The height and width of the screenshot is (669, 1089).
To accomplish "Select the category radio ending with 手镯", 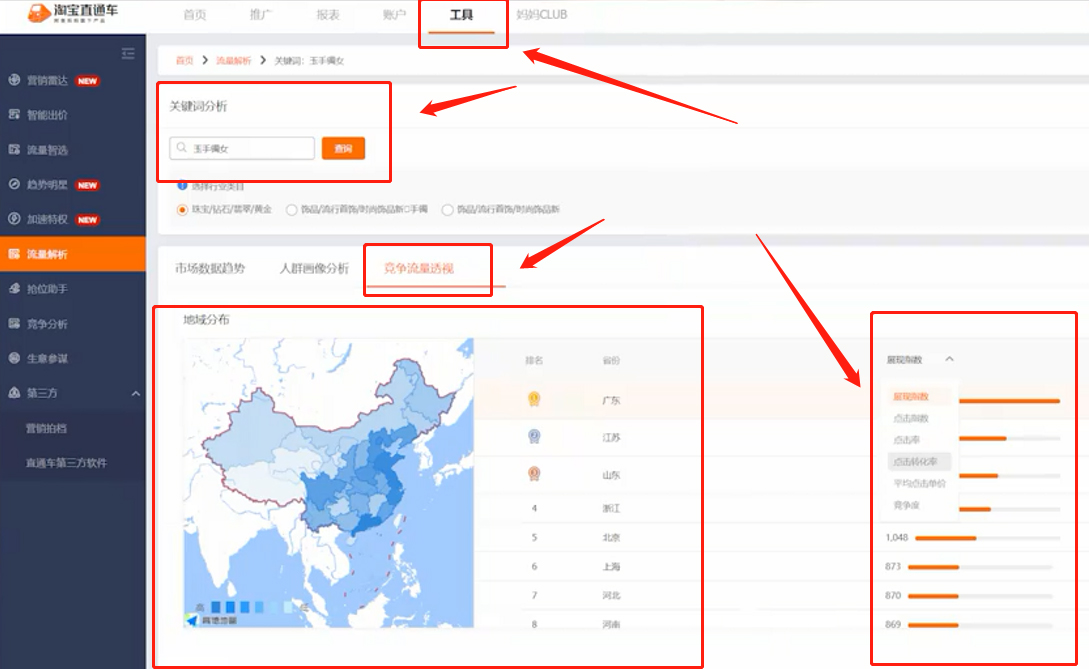I will [x=292, y=210].
